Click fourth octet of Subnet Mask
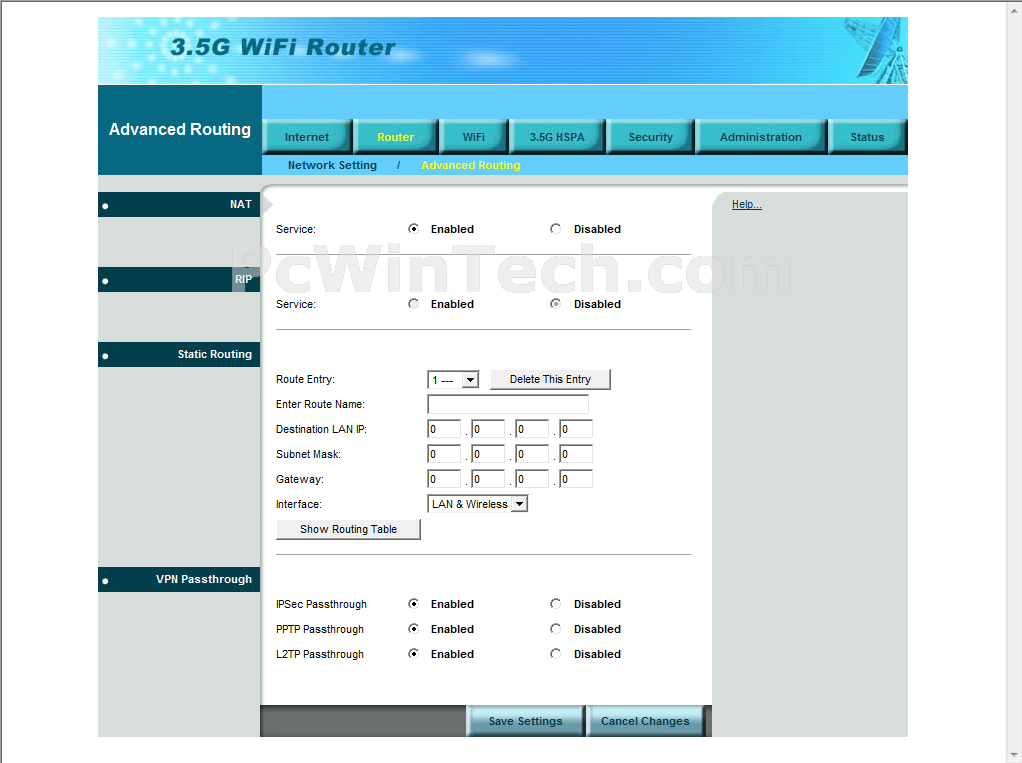The image size is (1022, 763). click(576, 454)
